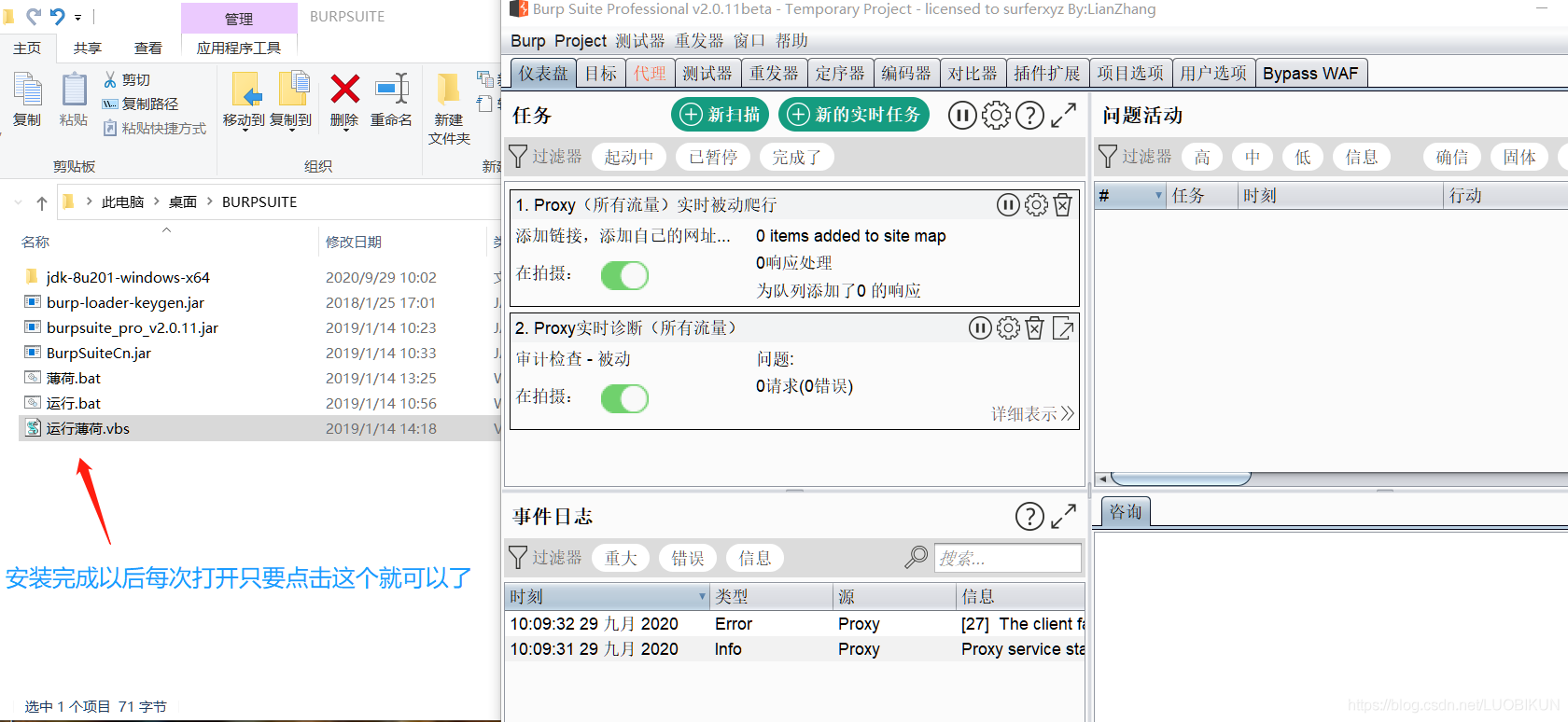Toggle the 确信 confidence filter

click(1452, 157)
